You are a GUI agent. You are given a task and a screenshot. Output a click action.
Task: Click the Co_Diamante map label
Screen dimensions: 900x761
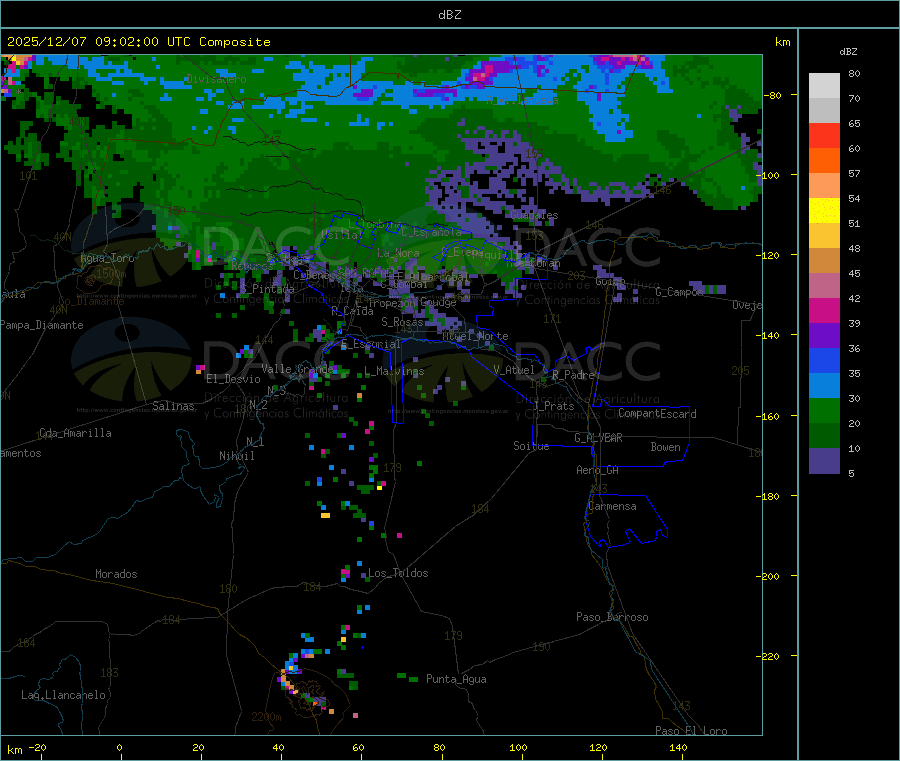coord(91,301)
